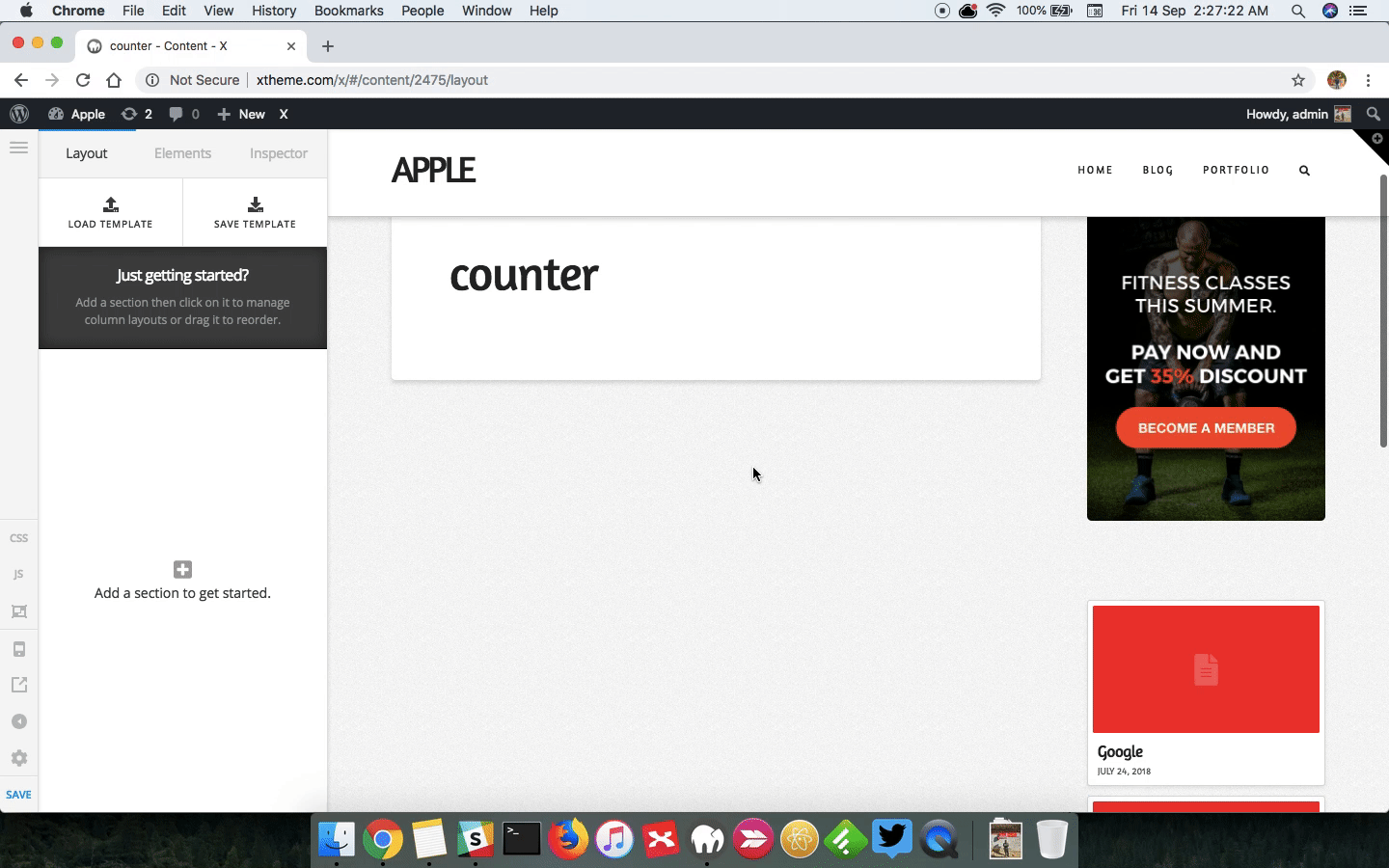1389x868 pixels.
Task: Click the blue SAVE button in the sidebar
Action: click(x=18, y=795)
